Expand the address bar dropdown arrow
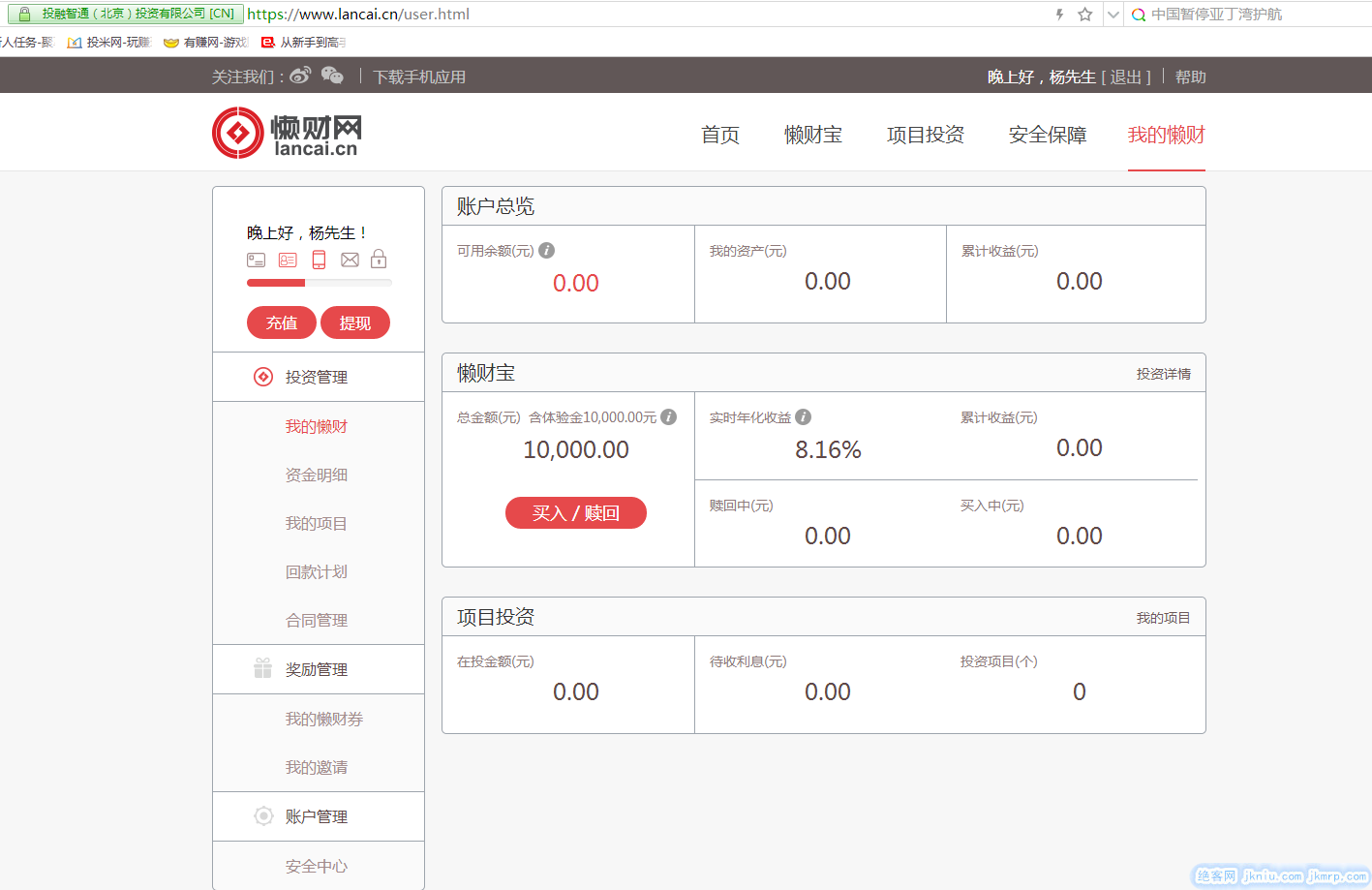 coord(1113,15)
